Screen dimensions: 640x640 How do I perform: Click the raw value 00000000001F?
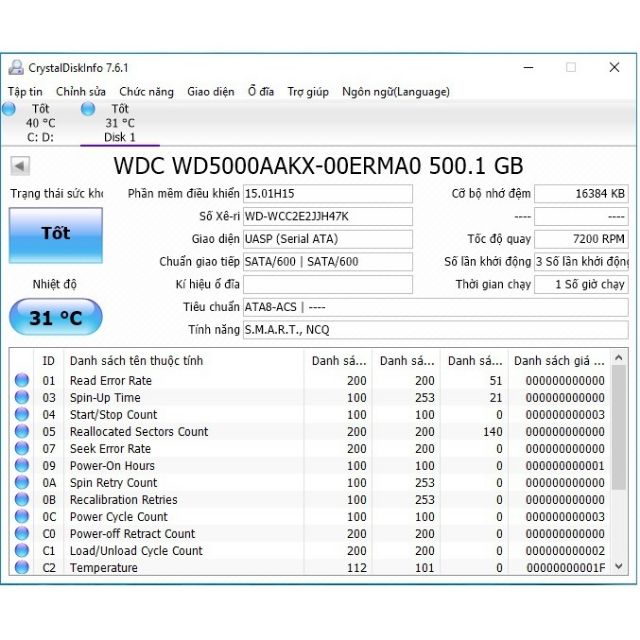566,568
